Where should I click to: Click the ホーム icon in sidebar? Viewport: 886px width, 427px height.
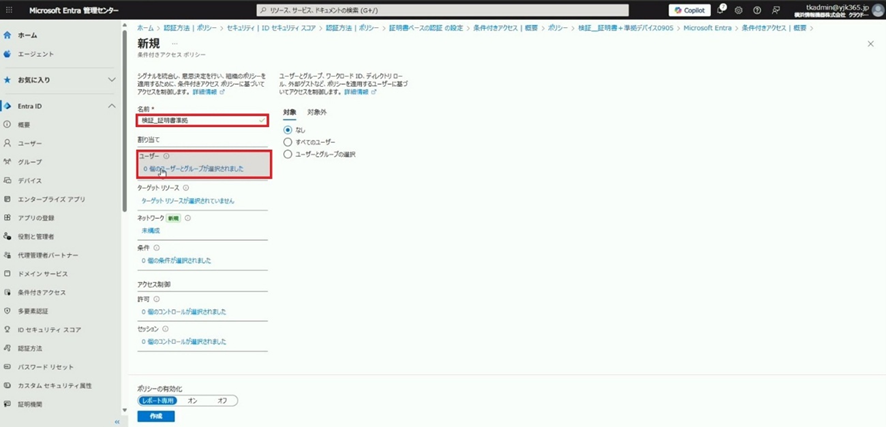point(8,35)
